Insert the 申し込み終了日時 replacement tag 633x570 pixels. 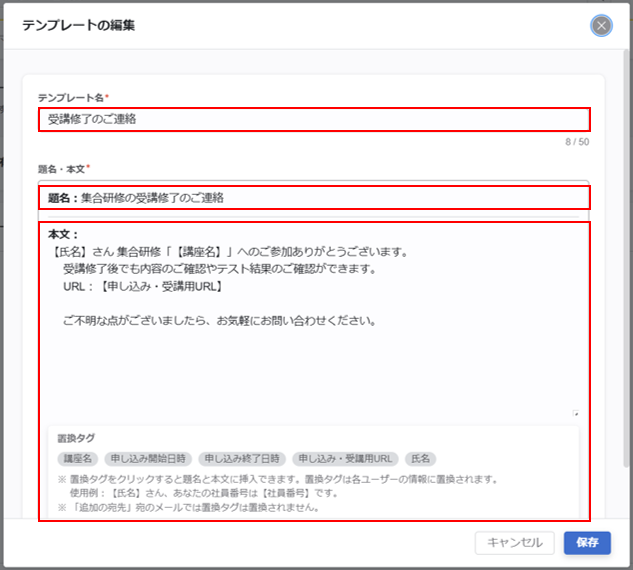(242, 459)
